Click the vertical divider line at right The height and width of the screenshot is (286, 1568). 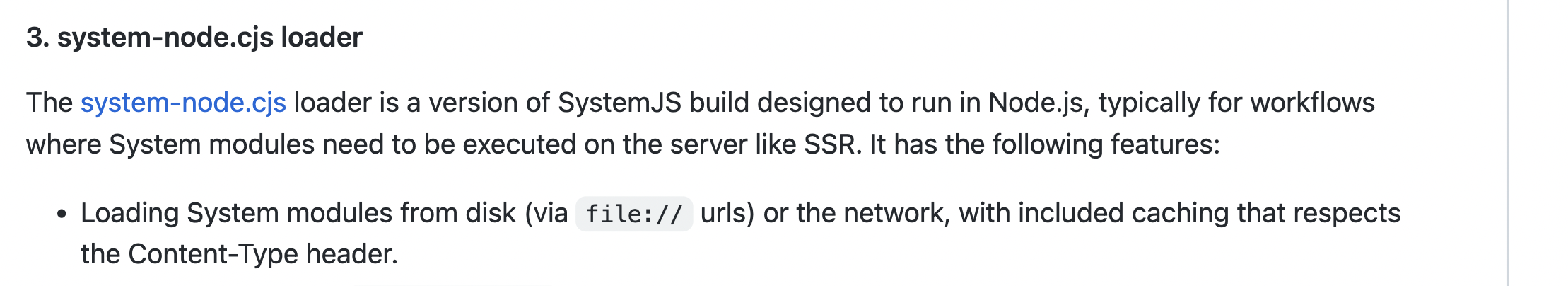[x=1508, y=143]
